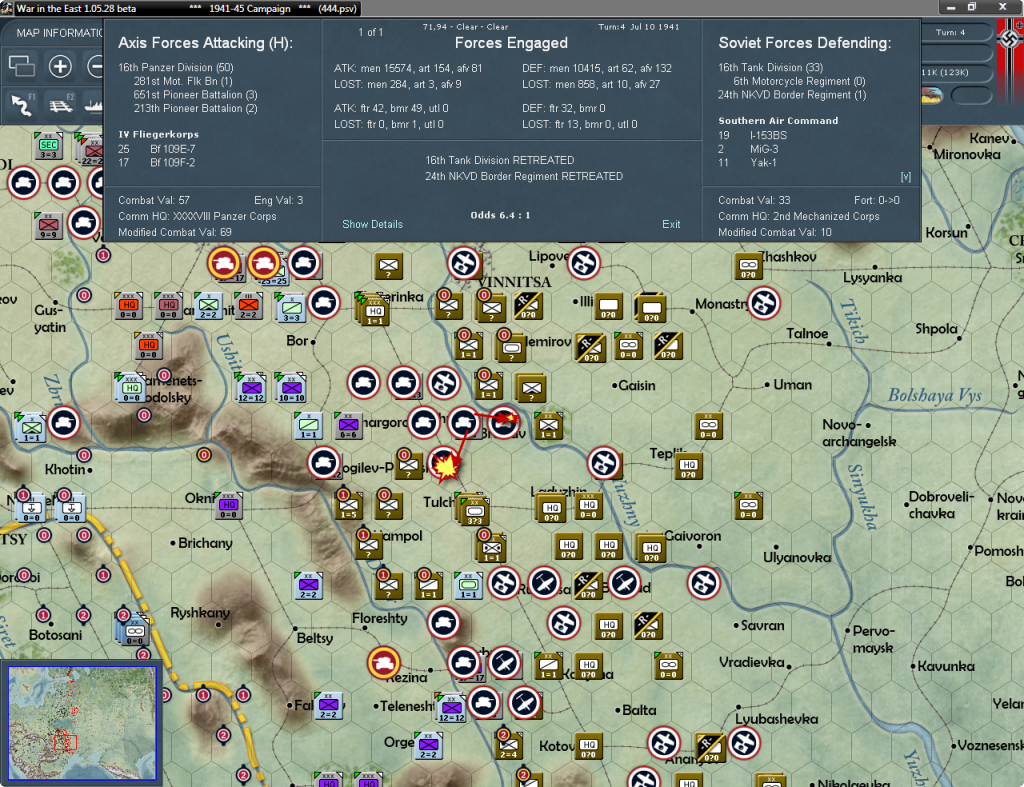Click the Yak-1 aircraft row
Viewport: 1024px width, 787px height.
[747, 163]
